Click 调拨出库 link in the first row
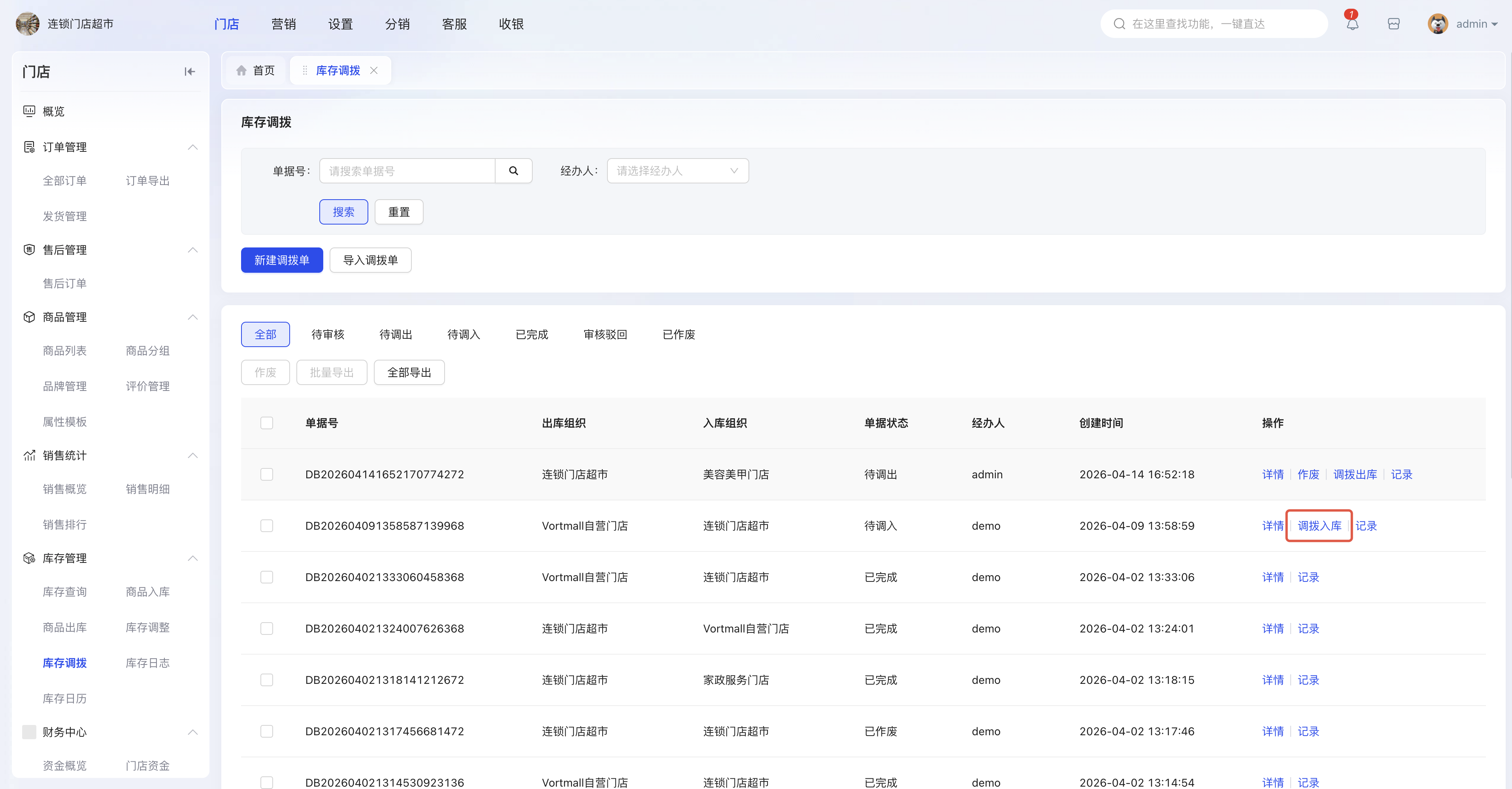This screenshot has width=1512, height=789. coord(1355,474)
